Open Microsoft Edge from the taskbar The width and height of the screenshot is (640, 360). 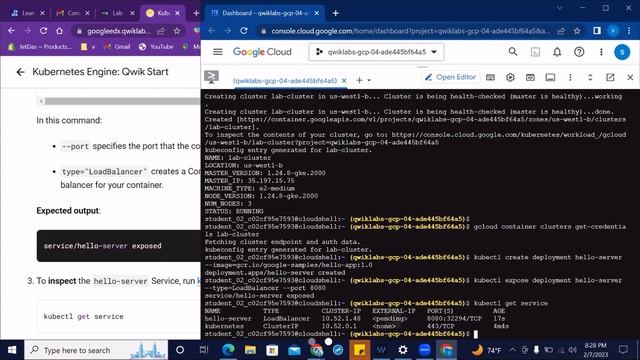pos(229,350)
